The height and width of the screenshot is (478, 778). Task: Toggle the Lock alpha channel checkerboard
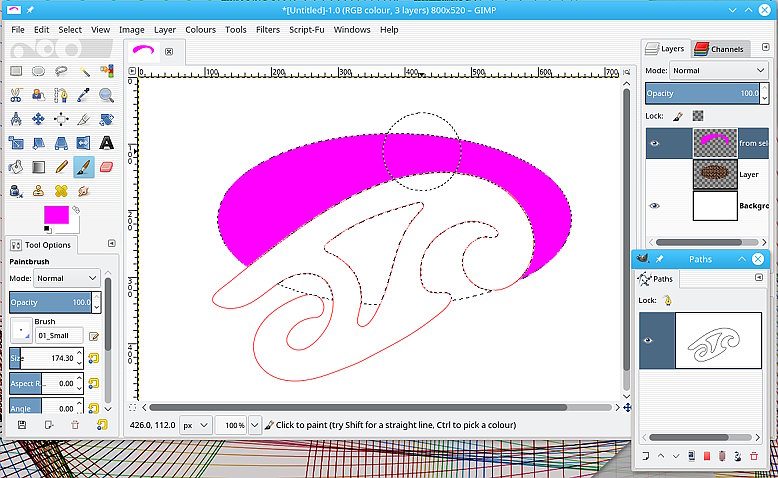tap(698, 116)
